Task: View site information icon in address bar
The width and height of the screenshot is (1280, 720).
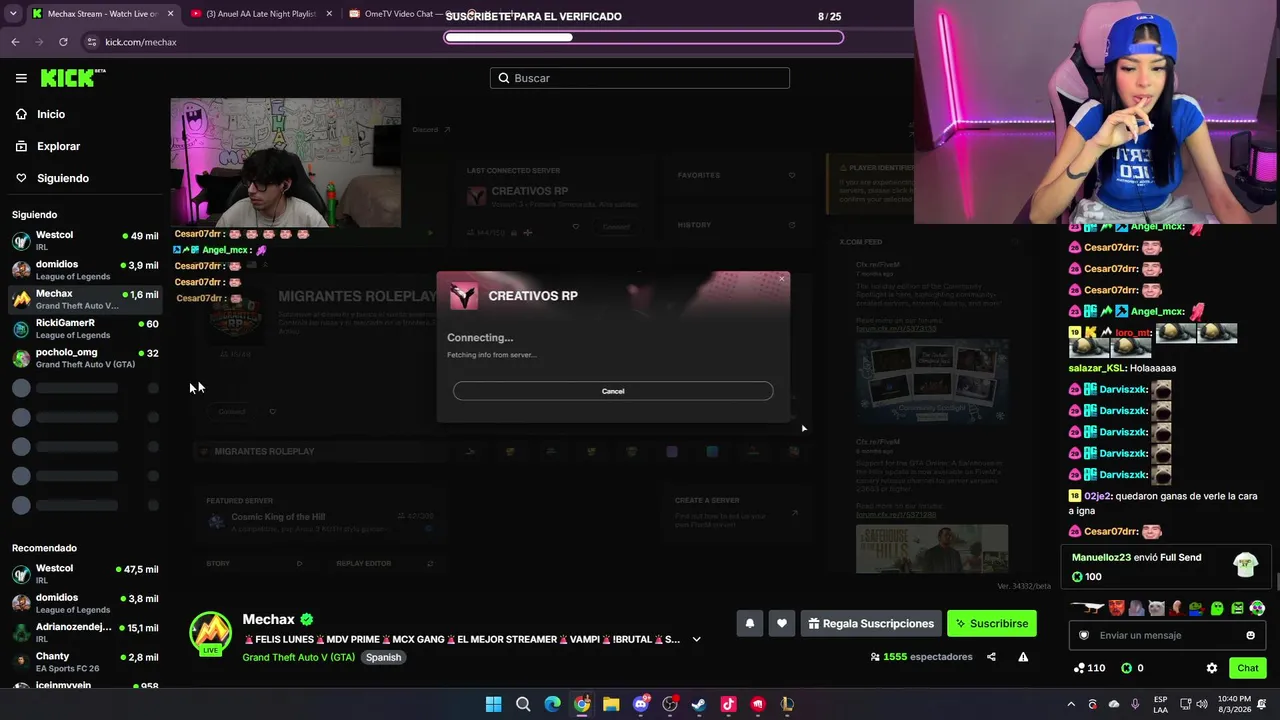Action: (x=92, y=42)
